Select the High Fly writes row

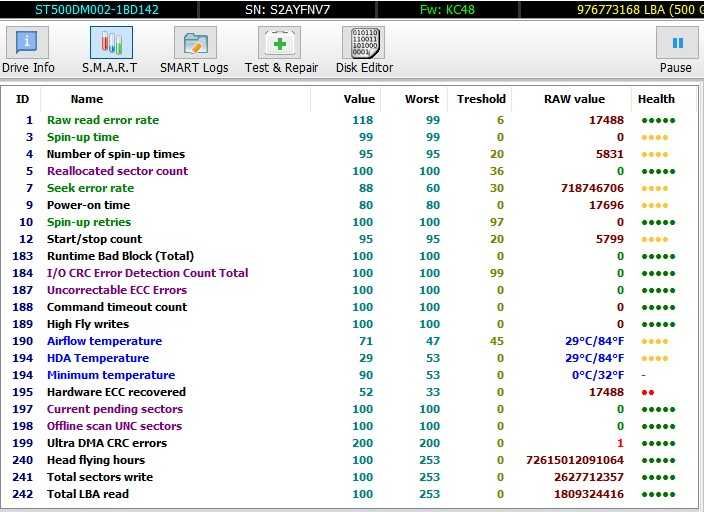coord(349,324)
